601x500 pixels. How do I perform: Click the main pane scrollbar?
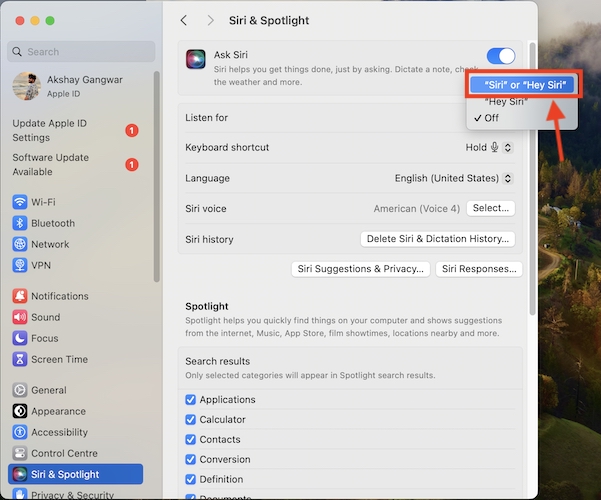click(532, 178)
